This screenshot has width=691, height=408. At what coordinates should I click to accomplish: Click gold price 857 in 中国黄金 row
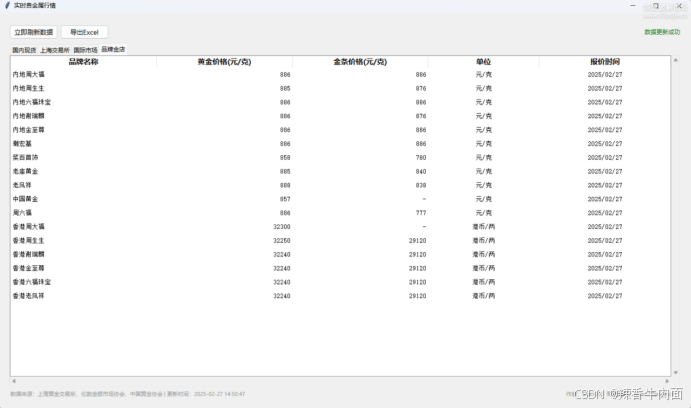[285, 199]
